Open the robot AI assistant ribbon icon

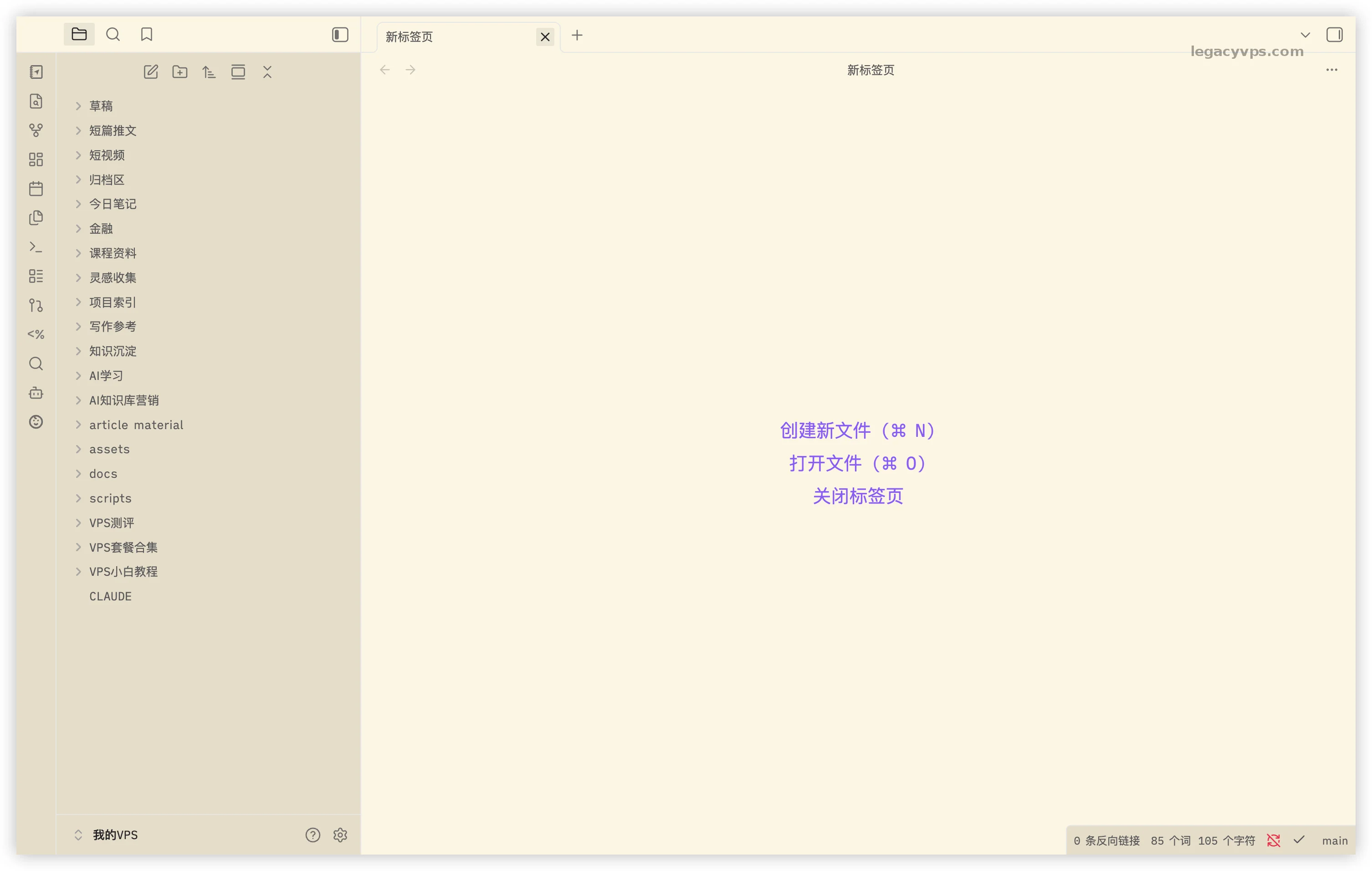[x=36, y=393]
